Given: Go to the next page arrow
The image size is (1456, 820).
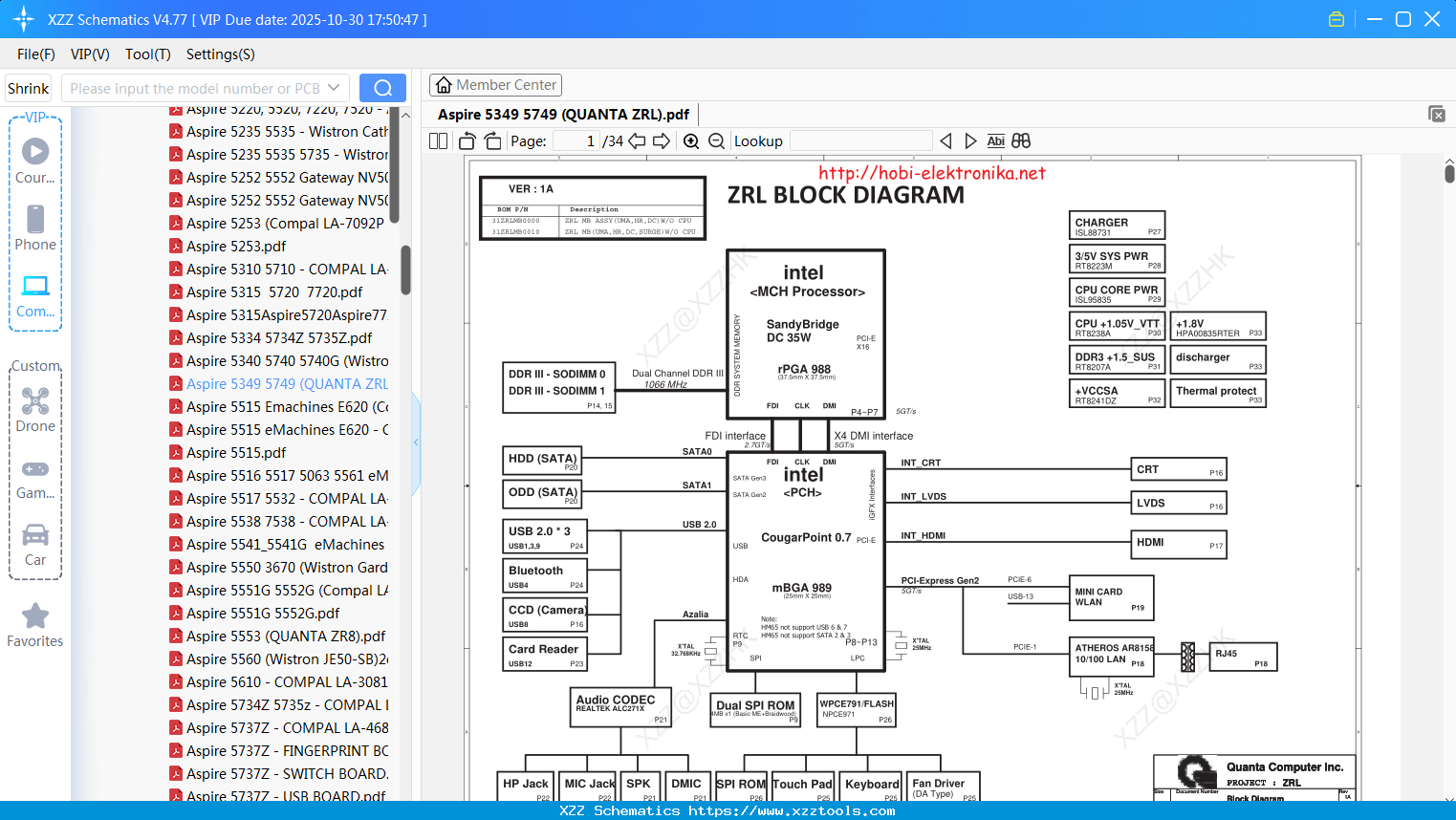Looking at the screenshot, I should 662,141.
